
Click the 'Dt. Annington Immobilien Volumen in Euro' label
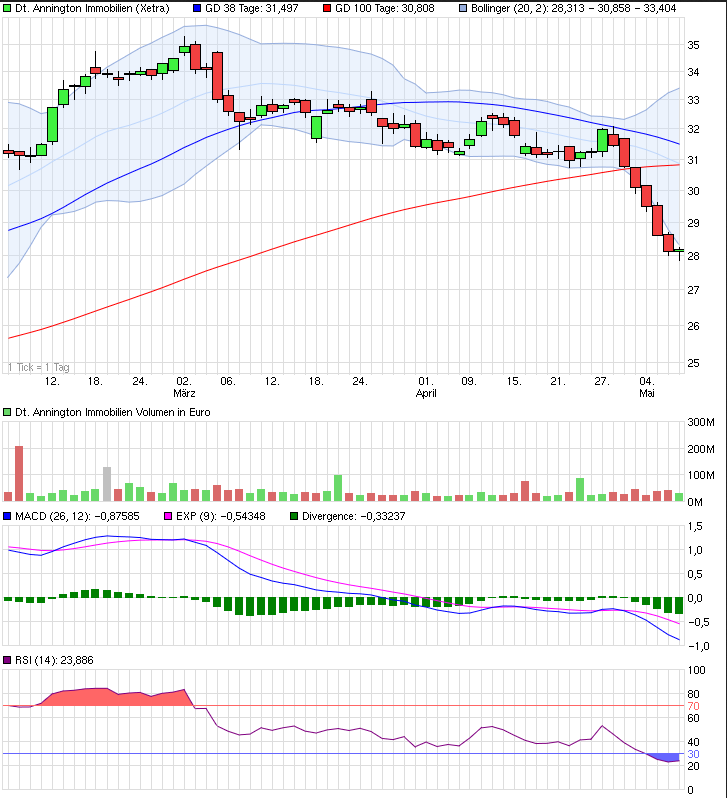[x=113, y=412]
